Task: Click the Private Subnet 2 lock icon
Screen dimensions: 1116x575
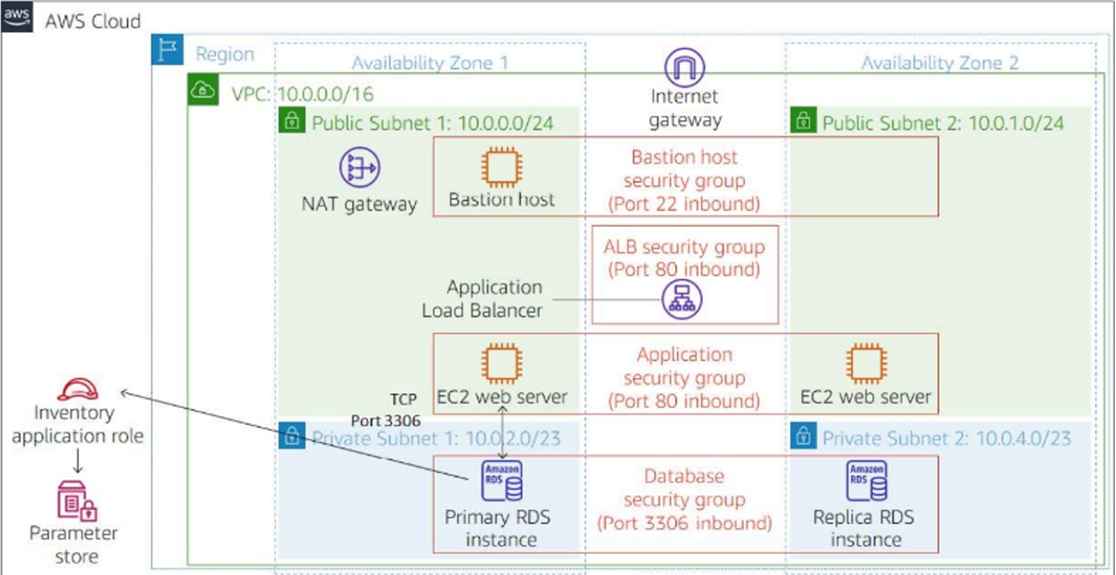Action: 803,436
